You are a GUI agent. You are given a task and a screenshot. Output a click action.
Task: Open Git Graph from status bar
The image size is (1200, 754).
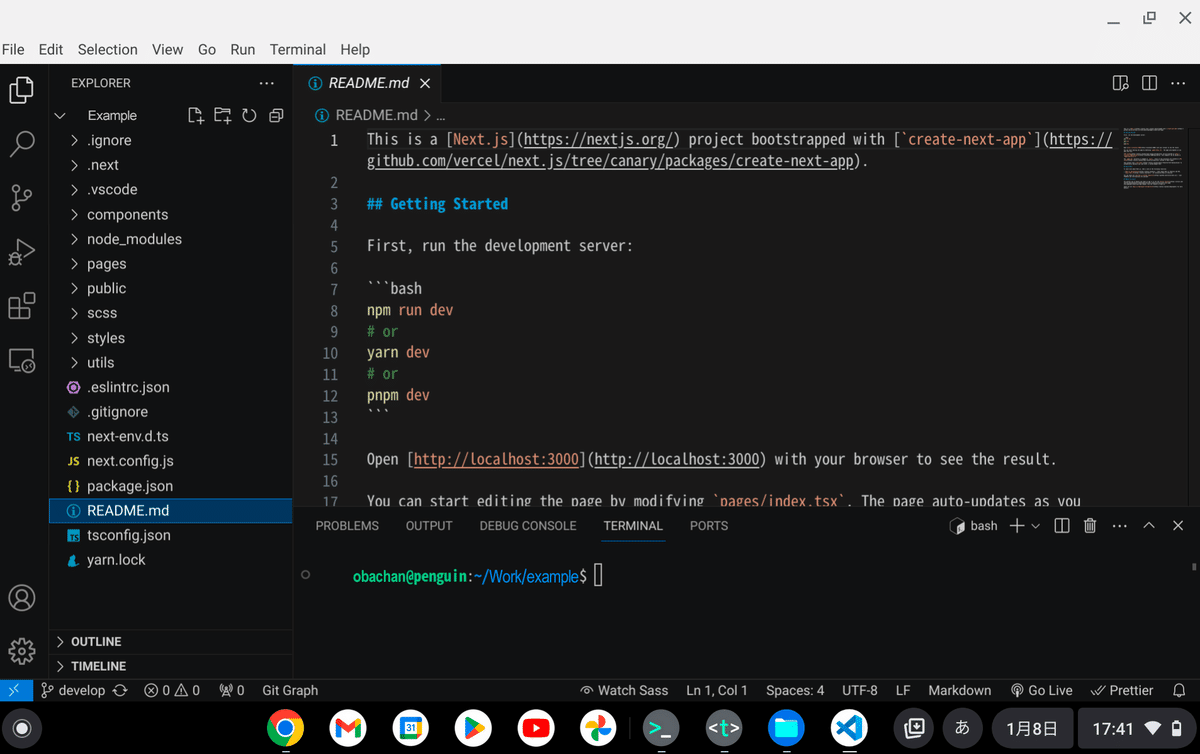click(x=290, y=690)
